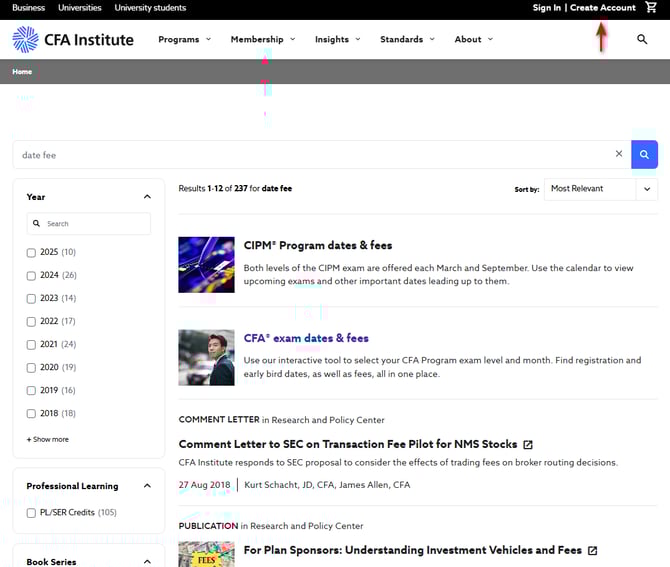Open the Sort by Most Relevant dropdown
The image size is (670, 567).
[601, 189]
